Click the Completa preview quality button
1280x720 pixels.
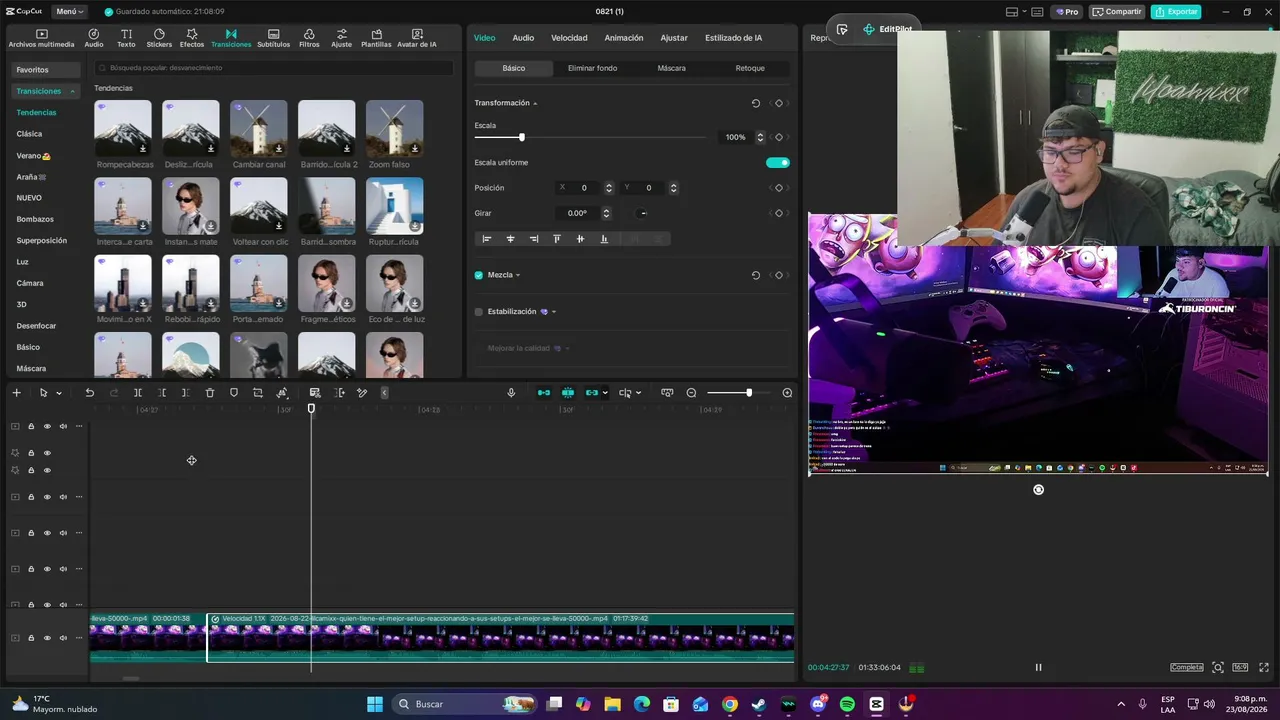click(x=1187, y=667)
